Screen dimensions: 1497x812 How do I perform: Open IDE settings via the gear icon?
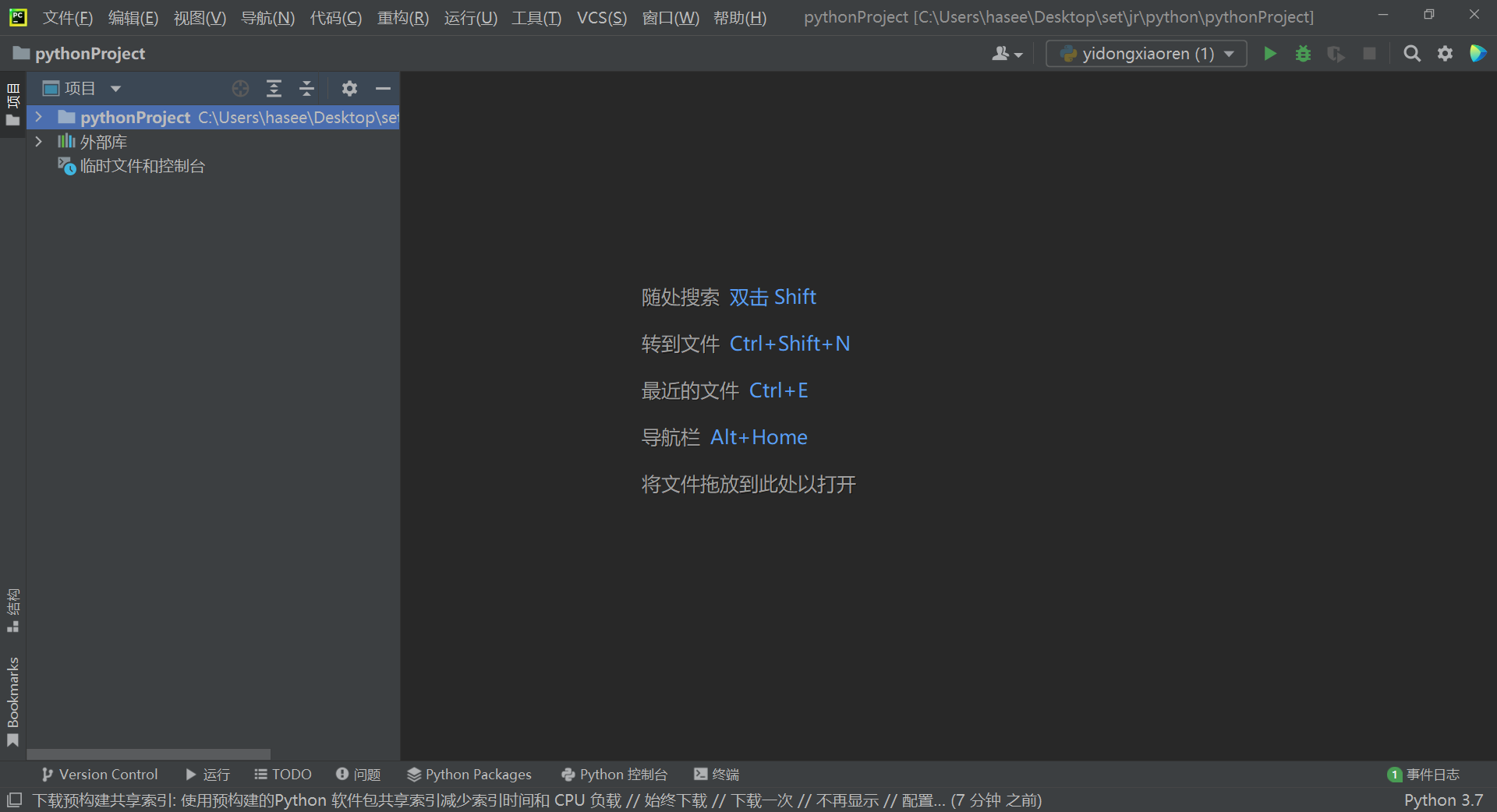pyautogui.click(x=1445, y=53)
